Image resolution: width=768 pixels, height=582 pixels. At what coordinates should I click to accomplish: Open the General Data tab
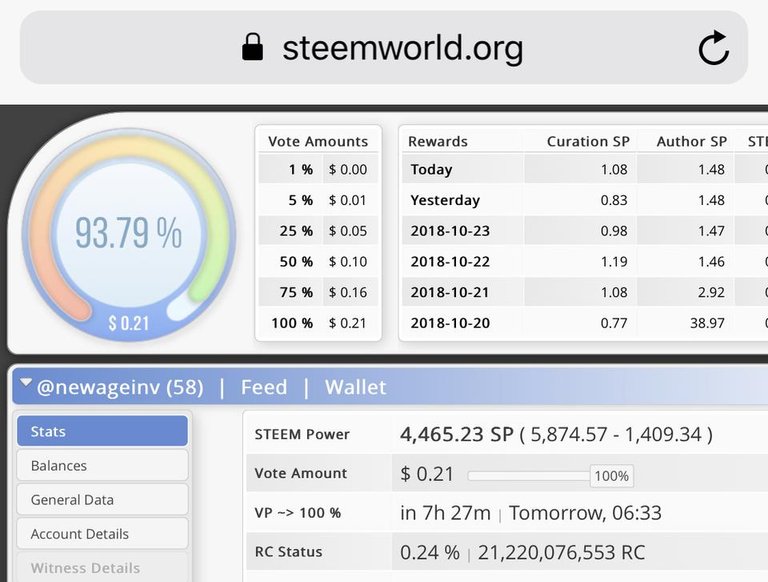(102, 500)
